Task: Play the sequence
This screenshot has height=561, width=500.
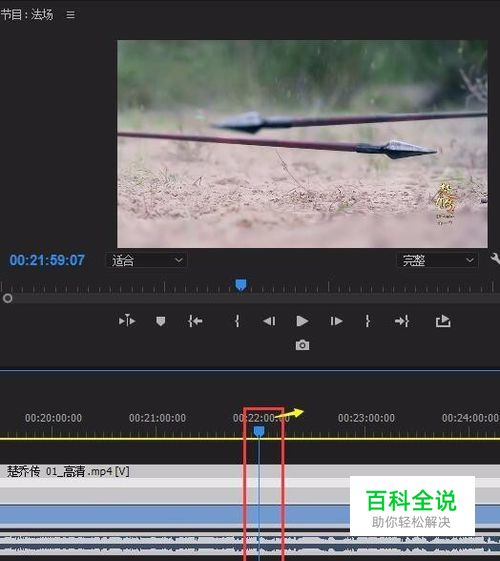Action: click(302, 321)
